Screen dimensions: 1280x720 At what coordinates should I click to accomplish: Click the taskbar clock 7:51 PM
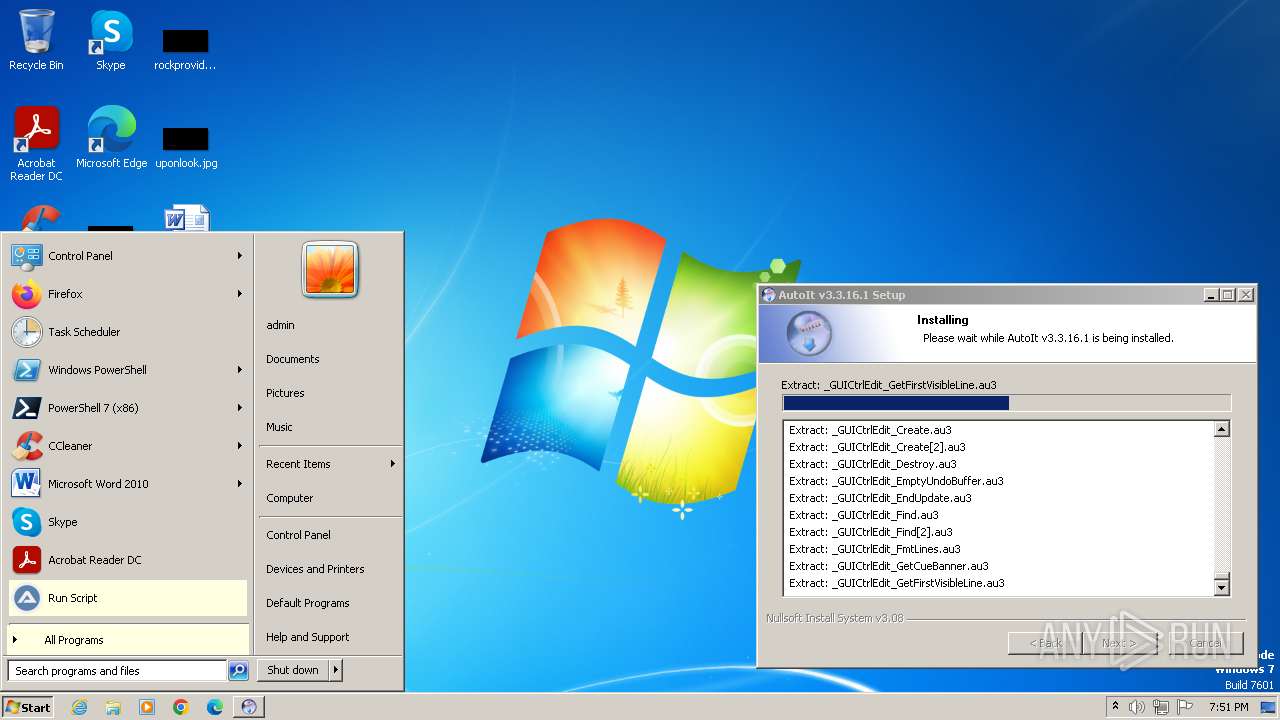1229,707
